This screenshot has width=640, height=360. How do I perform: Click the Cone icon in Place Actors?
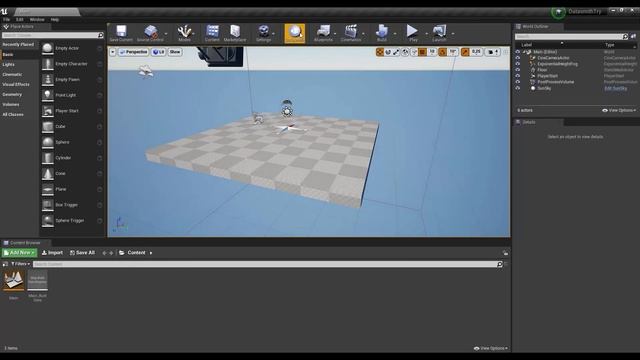click(x=48, y=173)
